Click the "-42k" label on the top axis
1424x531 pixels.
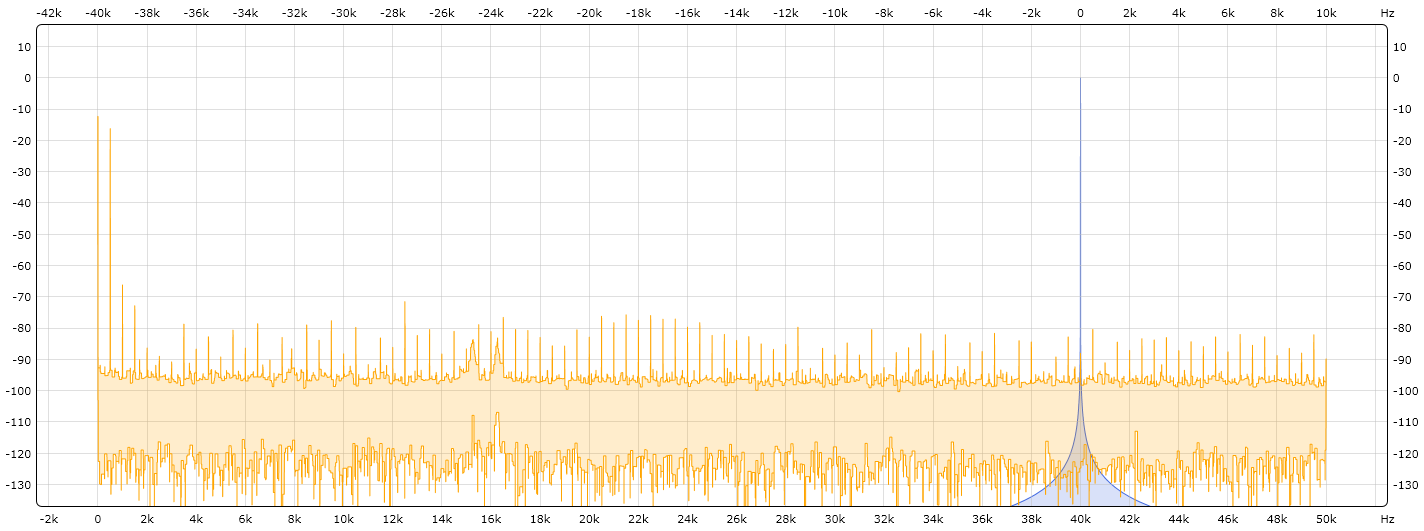(x=49, y=13)
